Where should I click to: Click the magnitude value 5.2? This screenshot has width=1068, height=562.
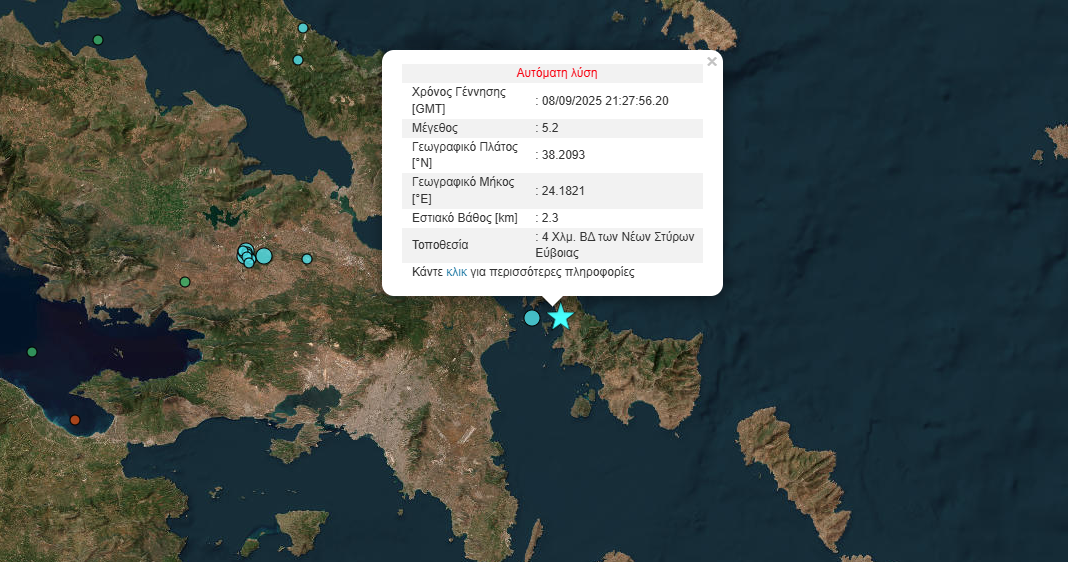point(549,128)
